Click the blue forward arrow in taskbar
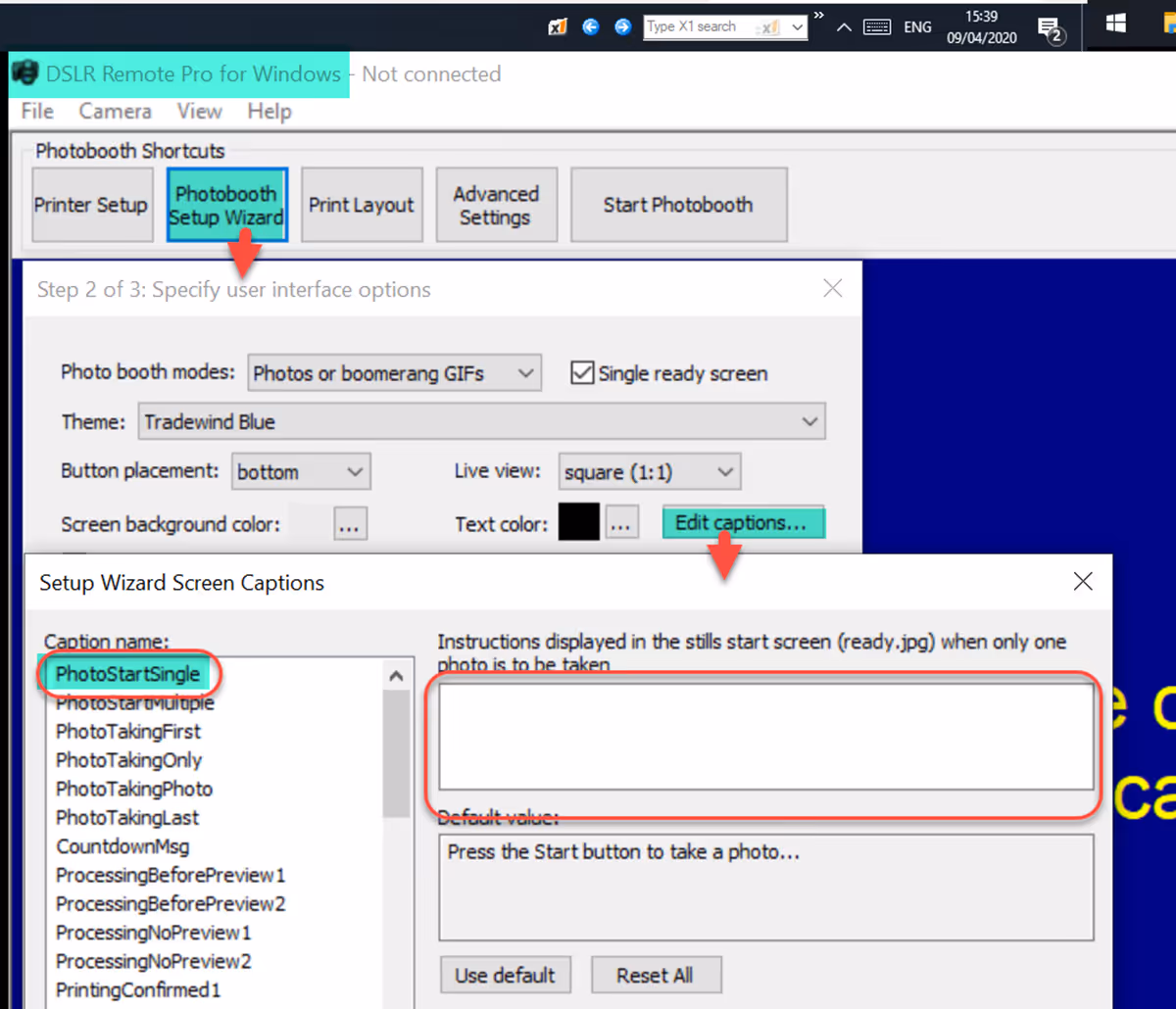The height and width of the screenshot is (1009, 1176). click(x=622, y=27)
